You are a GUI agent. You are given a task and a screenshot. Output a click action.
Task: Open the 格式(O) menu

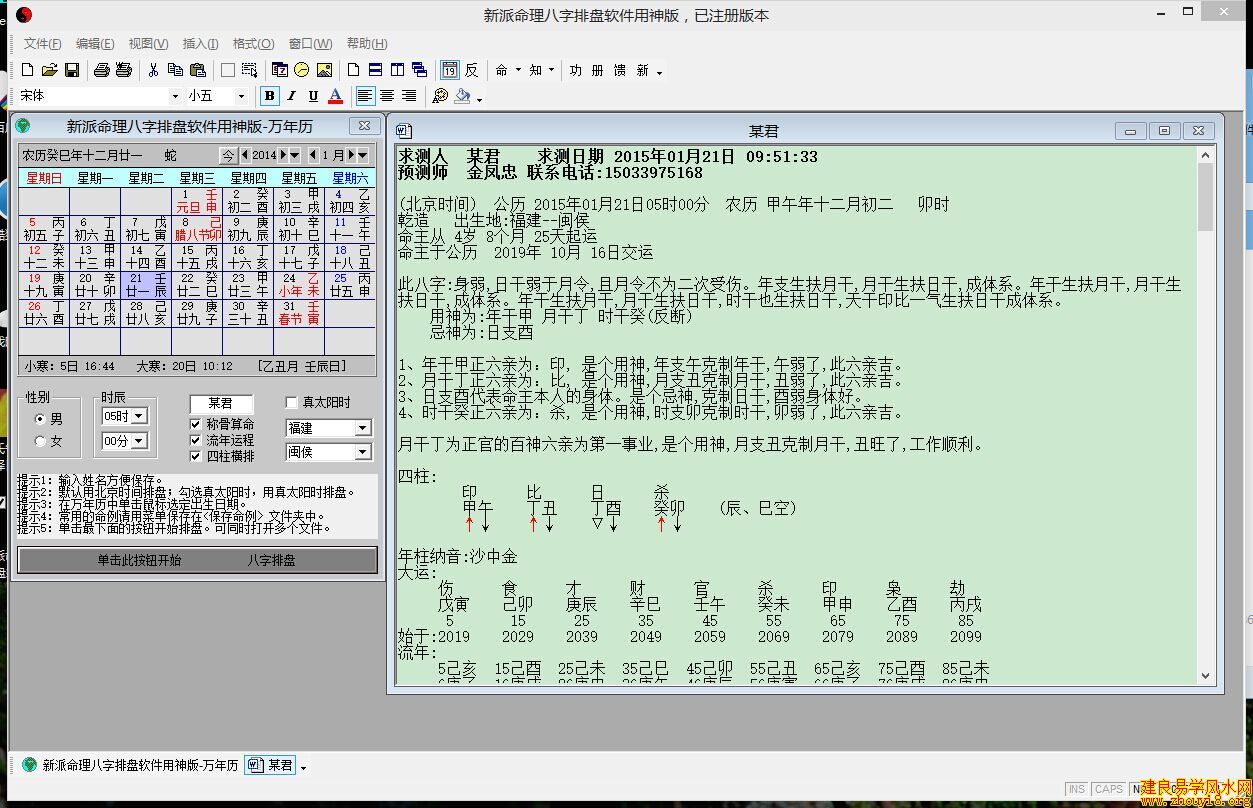(x=253, y=44)
